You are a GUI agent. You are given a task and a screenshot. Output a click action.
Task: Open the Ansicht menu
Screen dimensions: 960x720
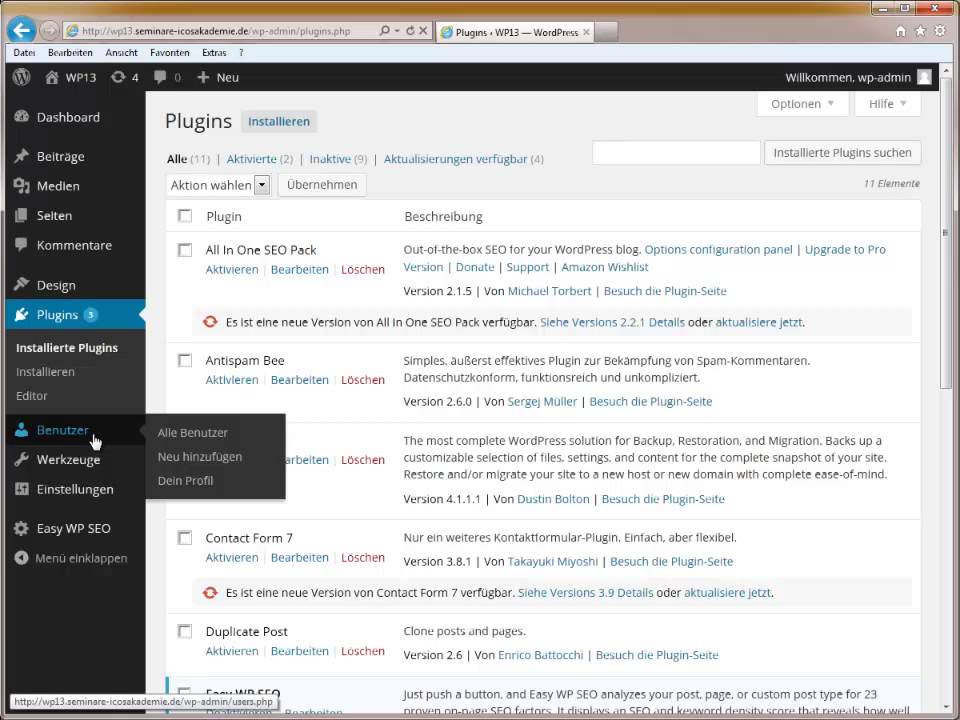[x=121, y=53]
